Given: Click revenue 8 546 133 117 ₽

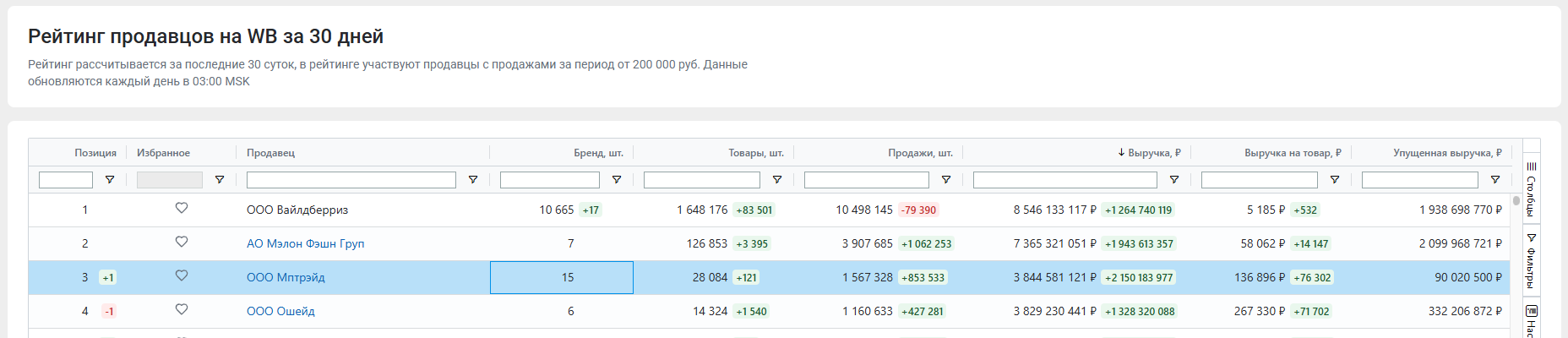Looking at the screenshot, I should [1055, 210].
